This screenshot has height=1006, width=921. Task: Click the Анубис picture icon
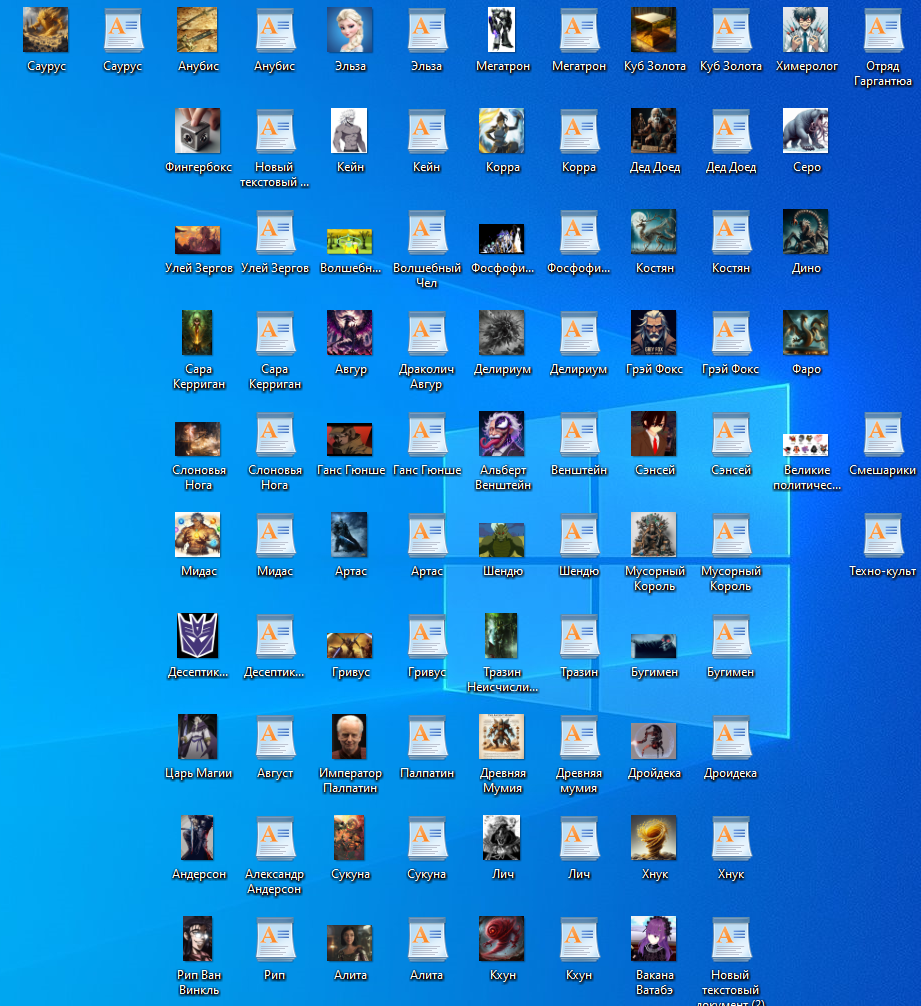click(x=198, y=30)
